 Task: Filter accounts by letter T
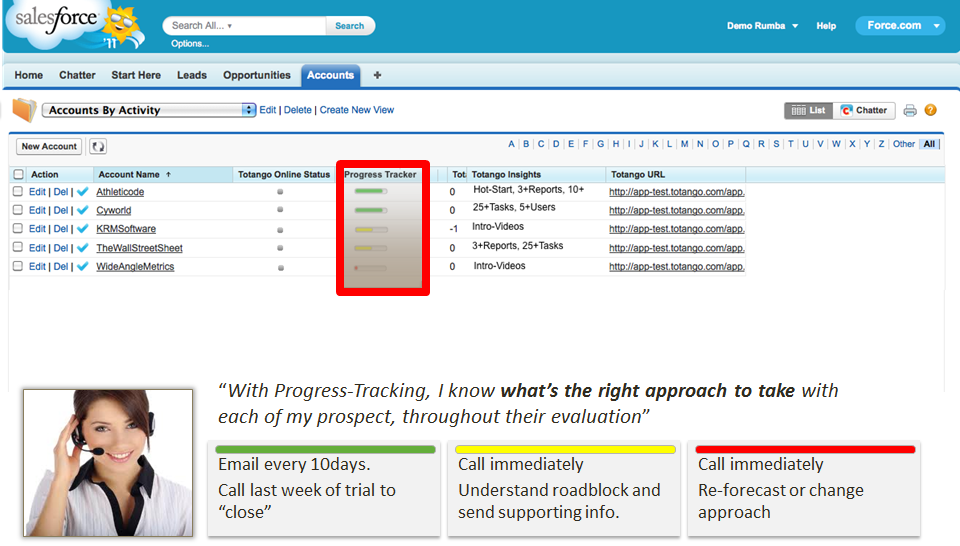pos(790,144)
